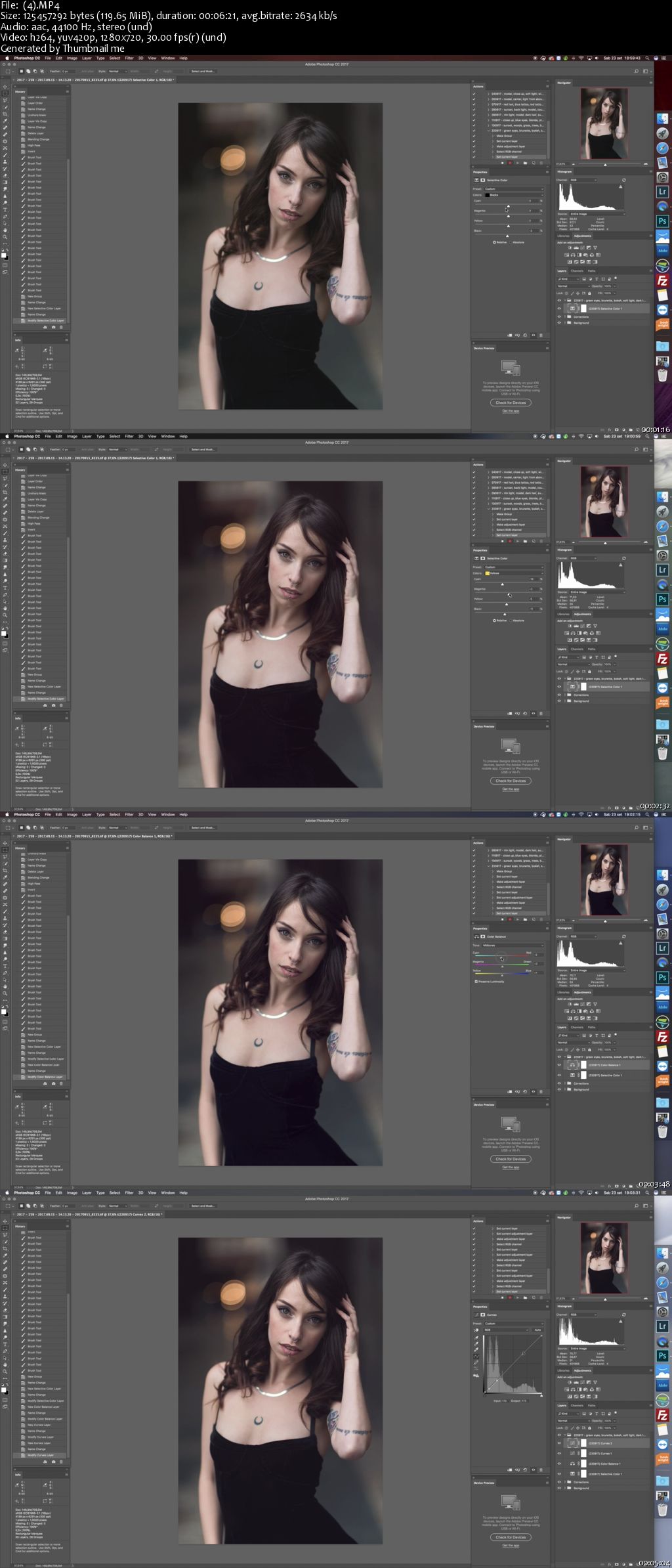Refresh the histogram in the 00:02:32 frame
The width and height of the screenshot is (672, 1568).
623,558
